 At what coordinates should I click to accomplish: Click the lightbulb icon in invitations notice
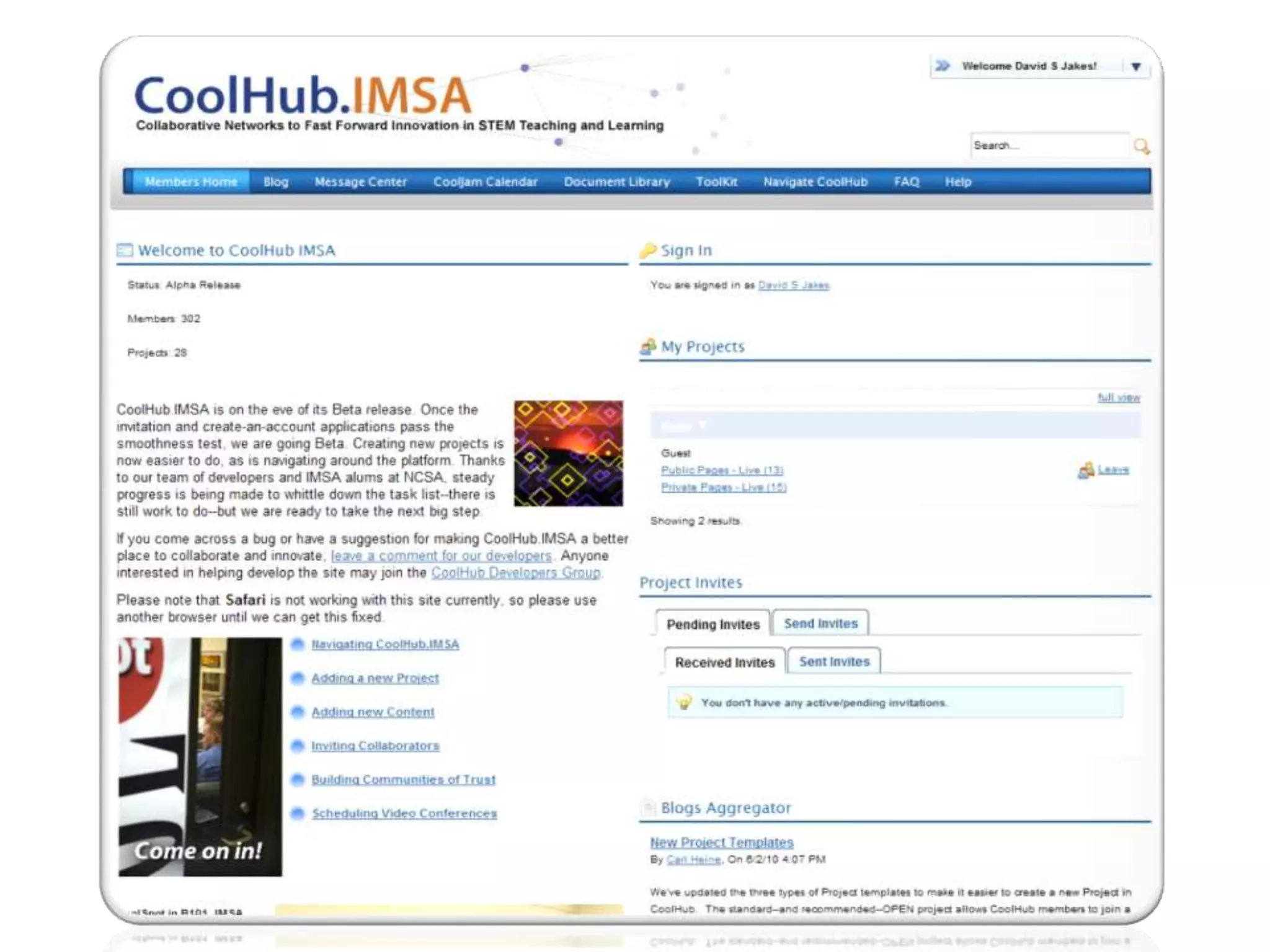click(685, 702)
